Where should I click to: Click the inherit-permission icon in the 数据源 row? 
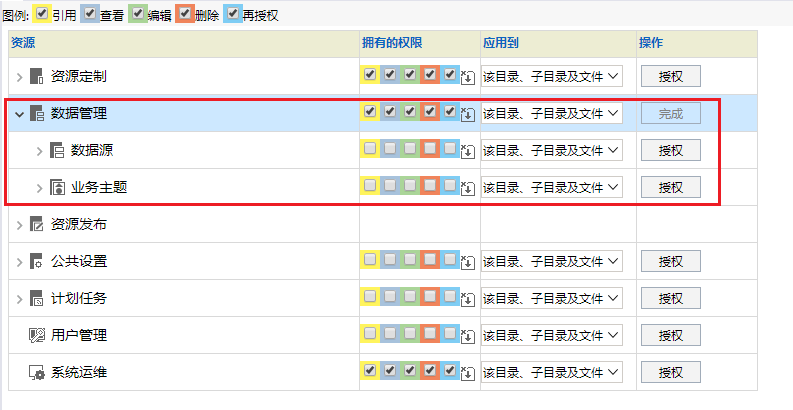pos(468,151)
